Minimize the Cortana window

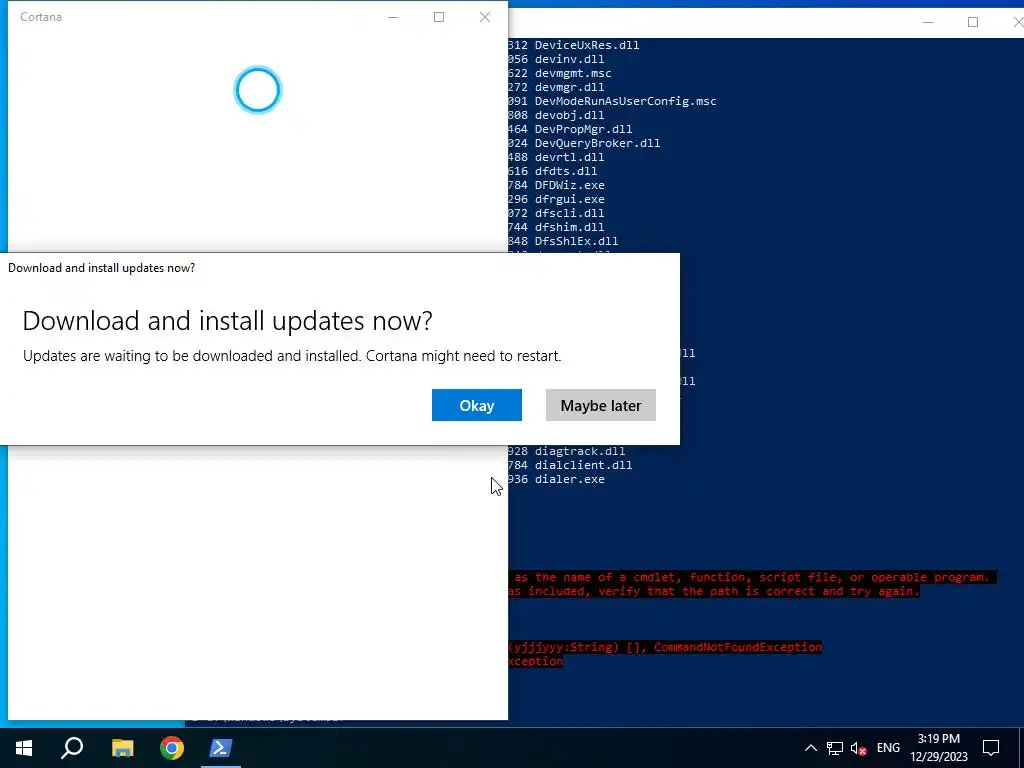pyautogui.click(x=393, y=17)
